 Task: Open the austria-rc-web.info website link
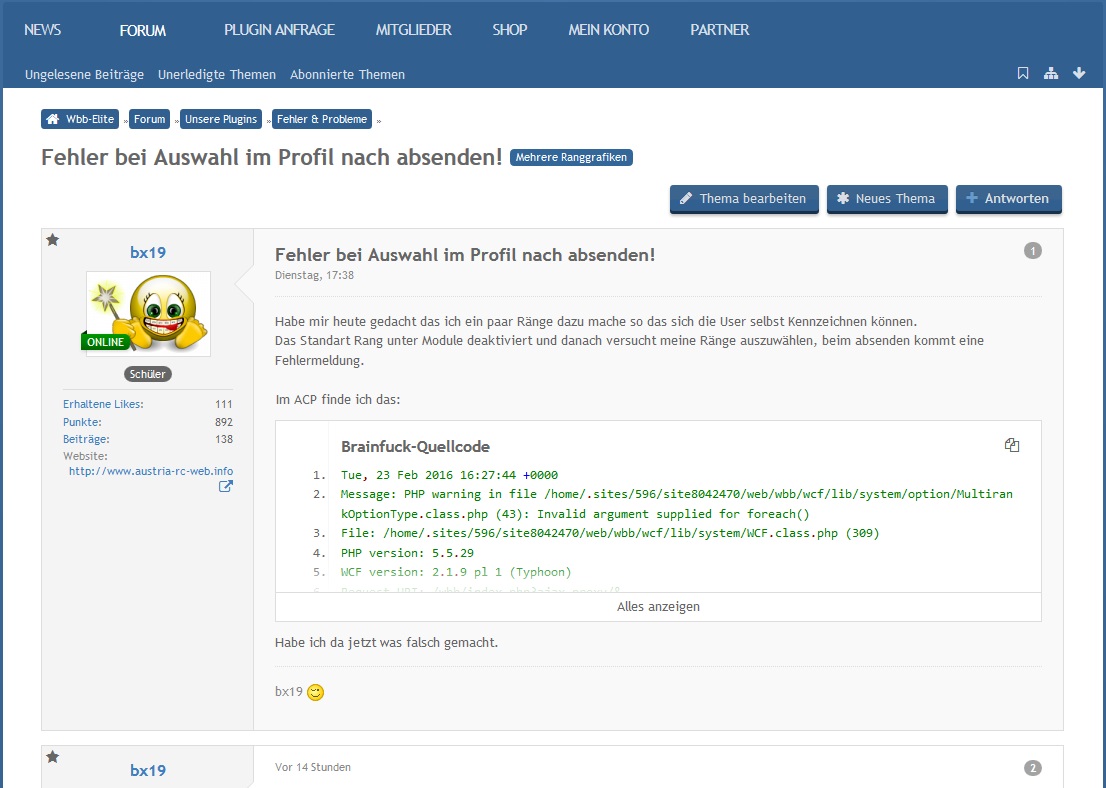[x=151, y=471]
